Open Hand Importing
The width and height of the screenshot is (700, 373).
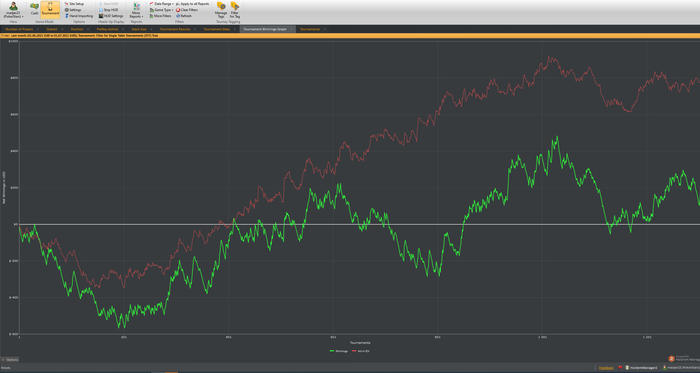coord(79,16)
